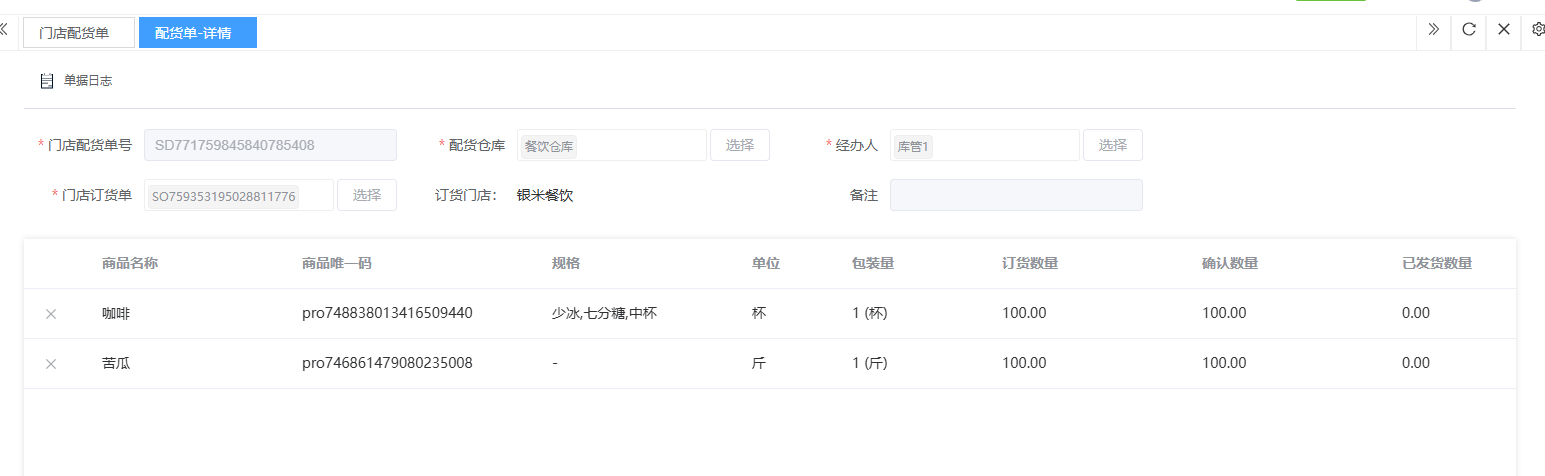
Task: Select the 配货单-详情 tab
Action: pyautogui.click(x=198, y=33)
